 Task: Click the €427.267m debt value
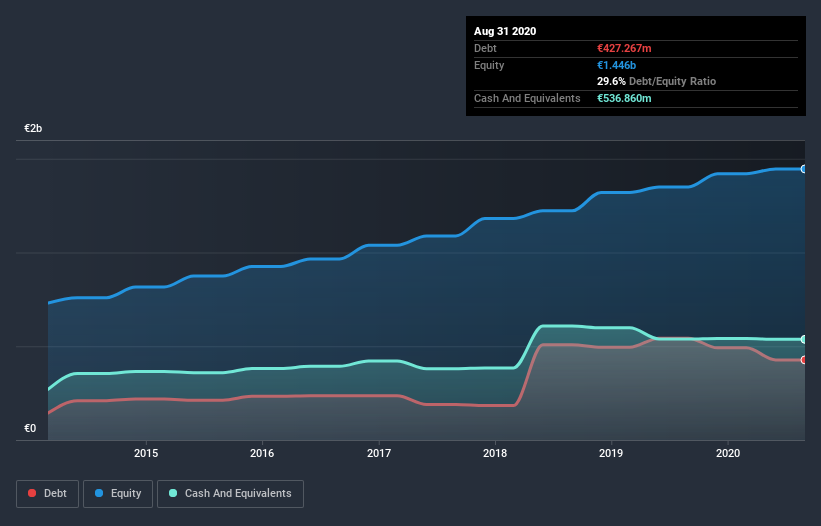tap(624, 48)
